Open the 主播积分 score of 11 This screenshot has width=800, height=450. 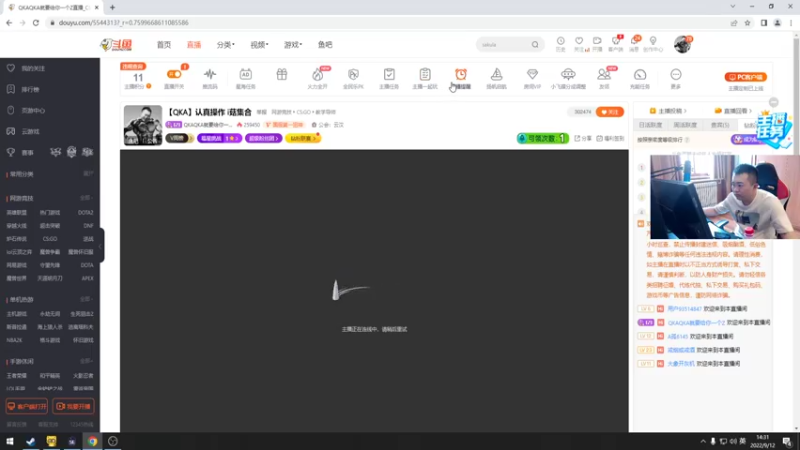(138, 80)
